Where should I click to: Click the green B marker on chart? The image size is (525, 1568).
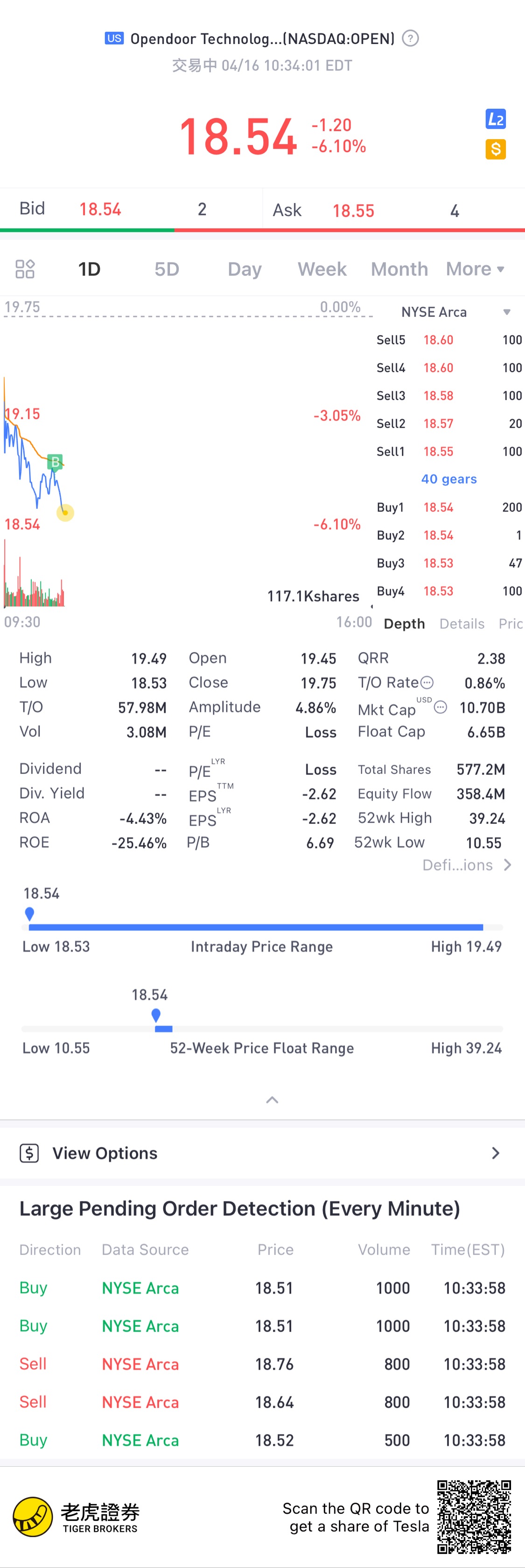(x=55, y=462)
